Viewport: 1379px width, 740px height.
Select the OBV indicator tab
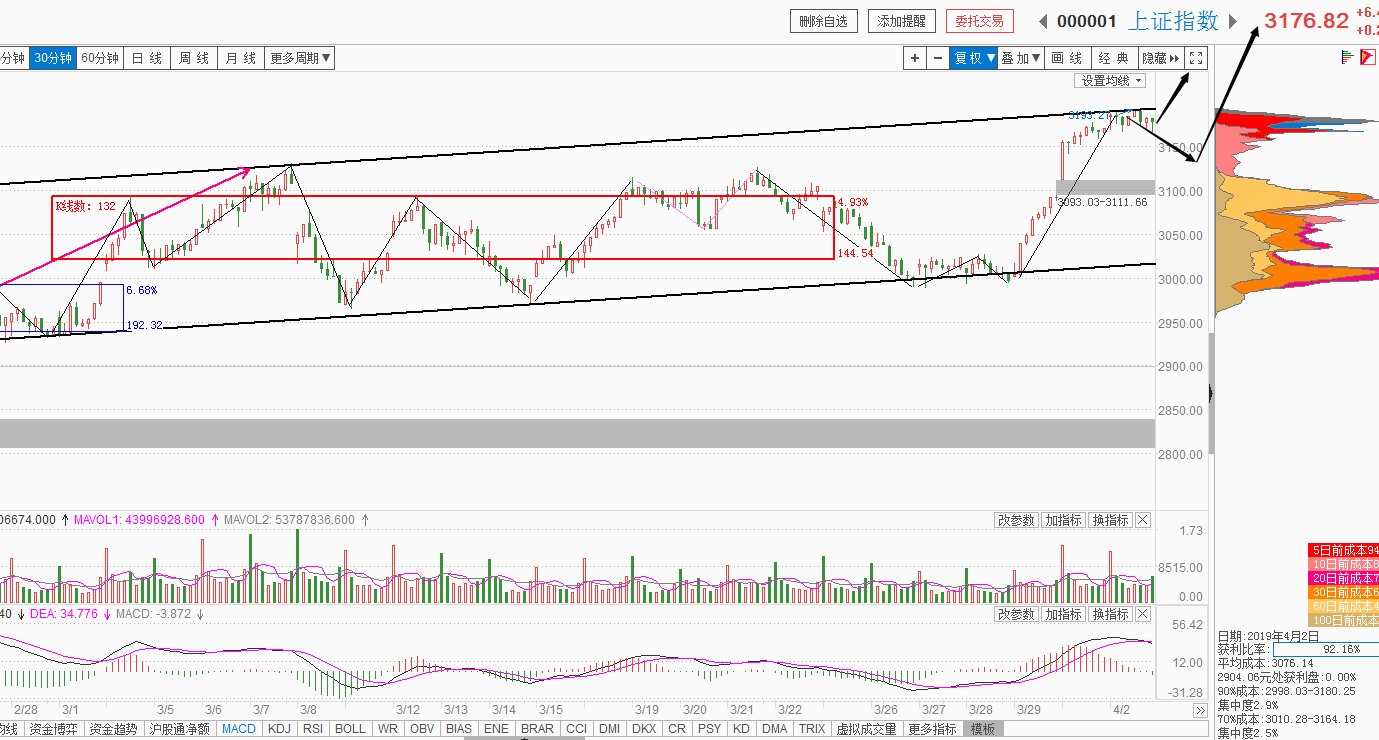click(x=422, y=729)
